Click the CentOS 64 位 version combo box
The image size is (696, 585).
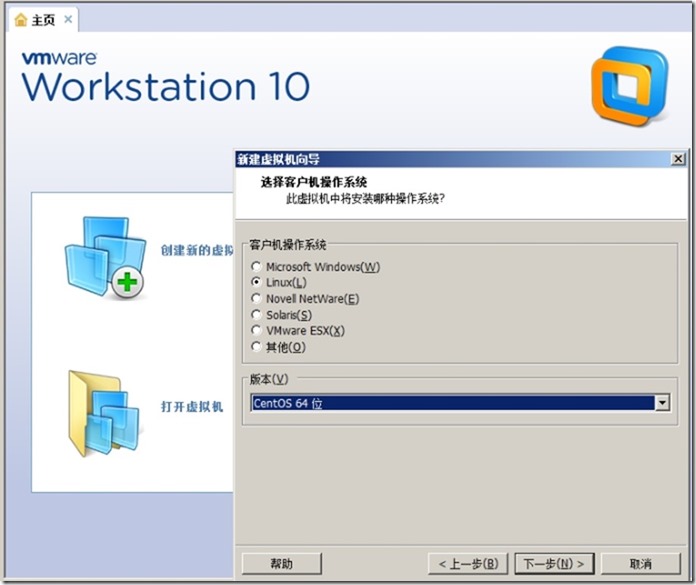coord(460,403)
